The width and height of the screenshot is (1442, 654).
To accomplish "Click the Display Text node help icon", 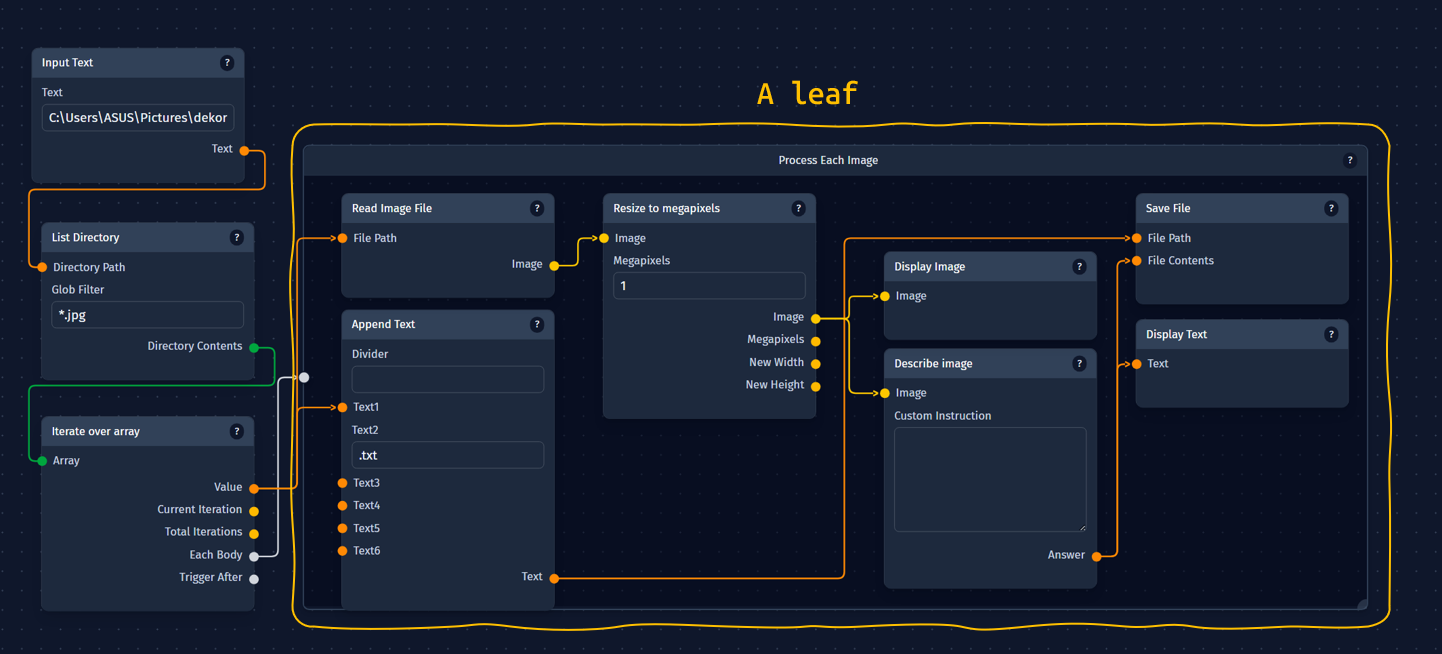I will pyautogui.click(x=1331, y=335).
